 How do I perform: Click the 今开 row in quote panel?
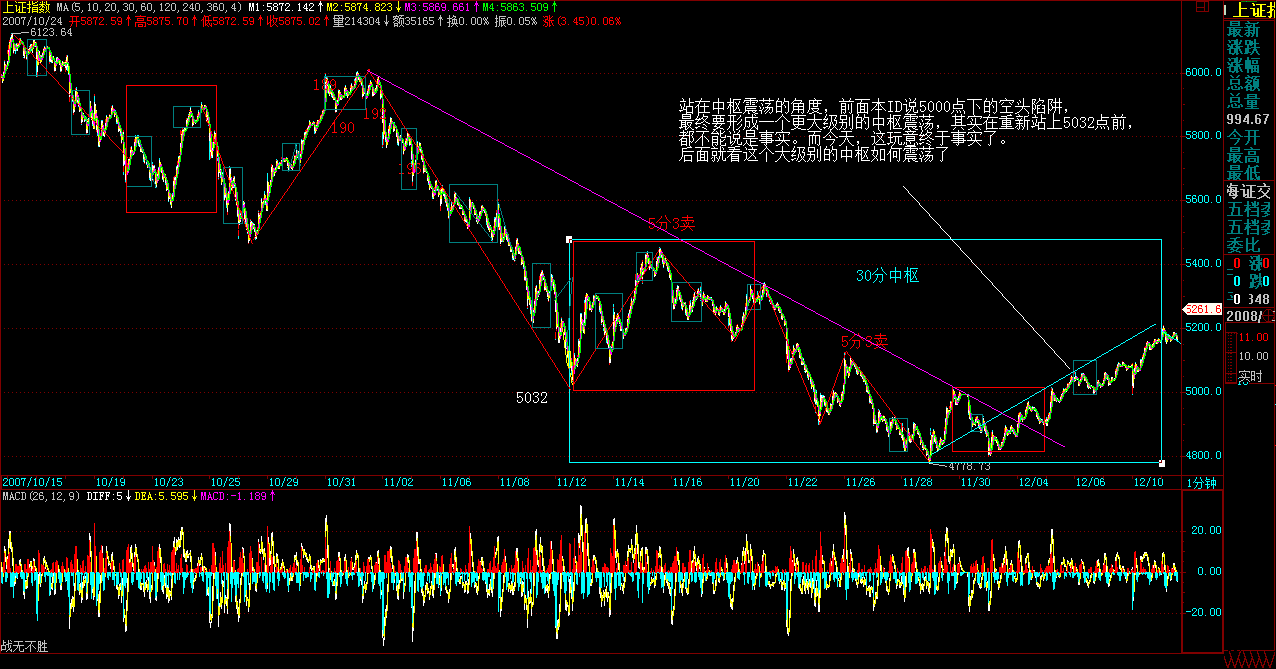[x=1250, y=137]
